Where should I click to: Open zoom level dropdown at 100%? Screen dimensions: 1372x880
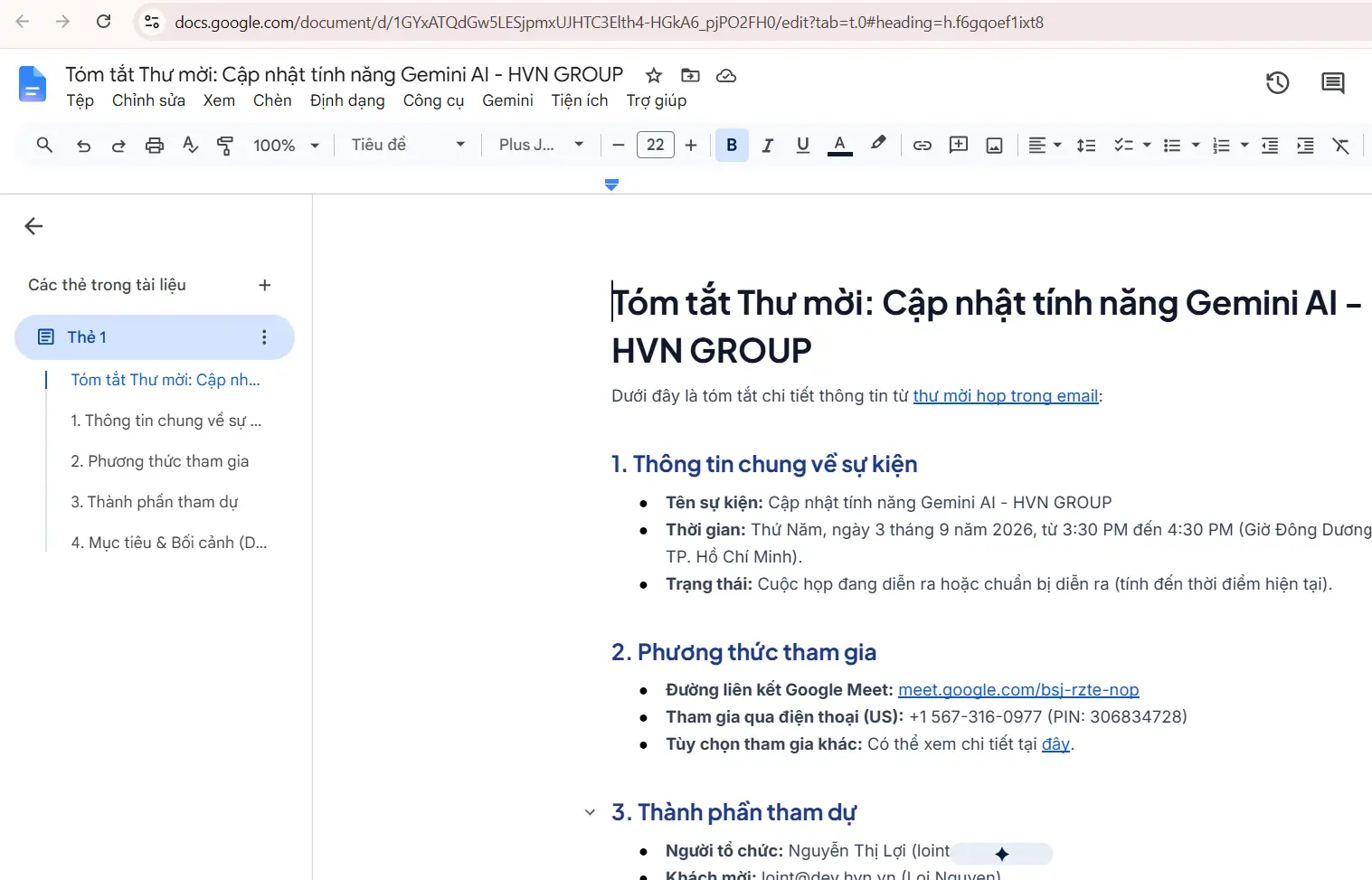[x=286, y=146]
